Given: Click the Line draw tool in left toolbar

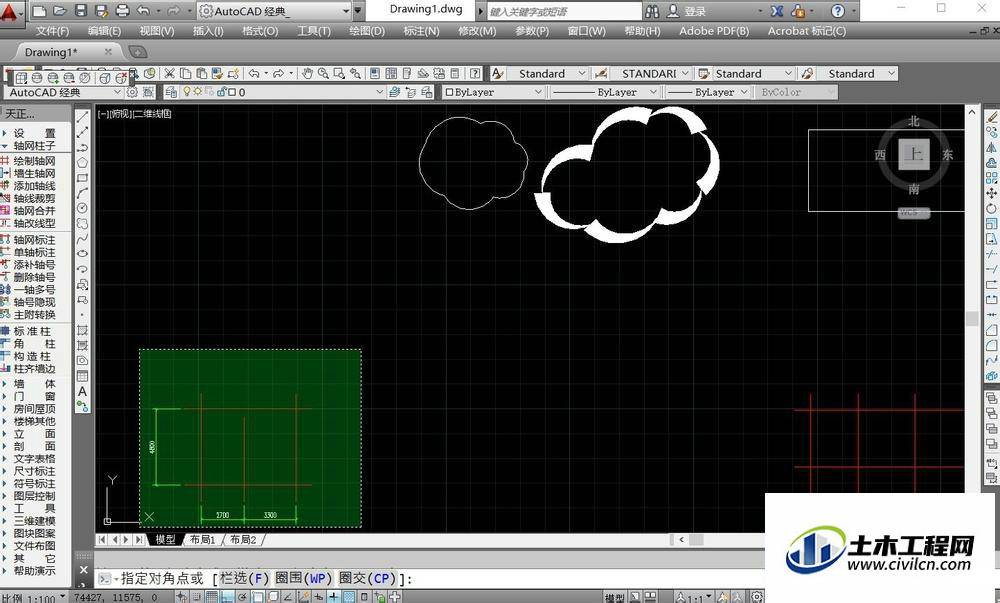Looking at the screenshot, I should 82,117.
